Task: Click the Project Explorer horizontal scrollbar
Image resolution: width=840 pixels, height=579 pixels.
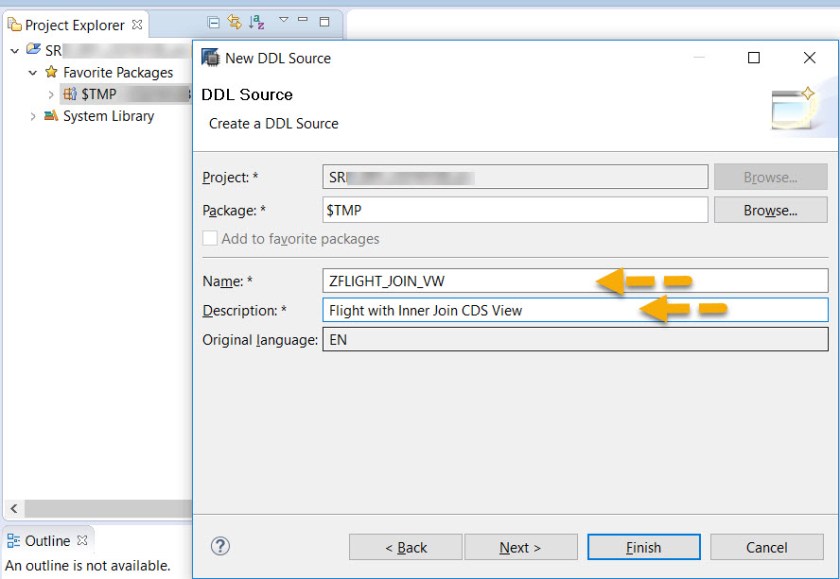Action: click(108, 508)
